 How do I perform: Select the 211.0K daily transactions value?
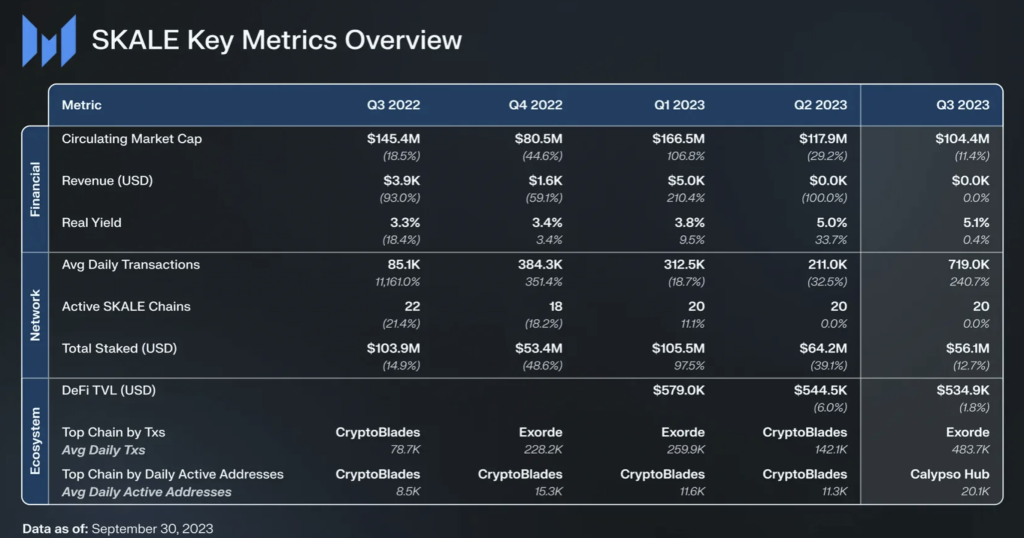coord(827,265)
